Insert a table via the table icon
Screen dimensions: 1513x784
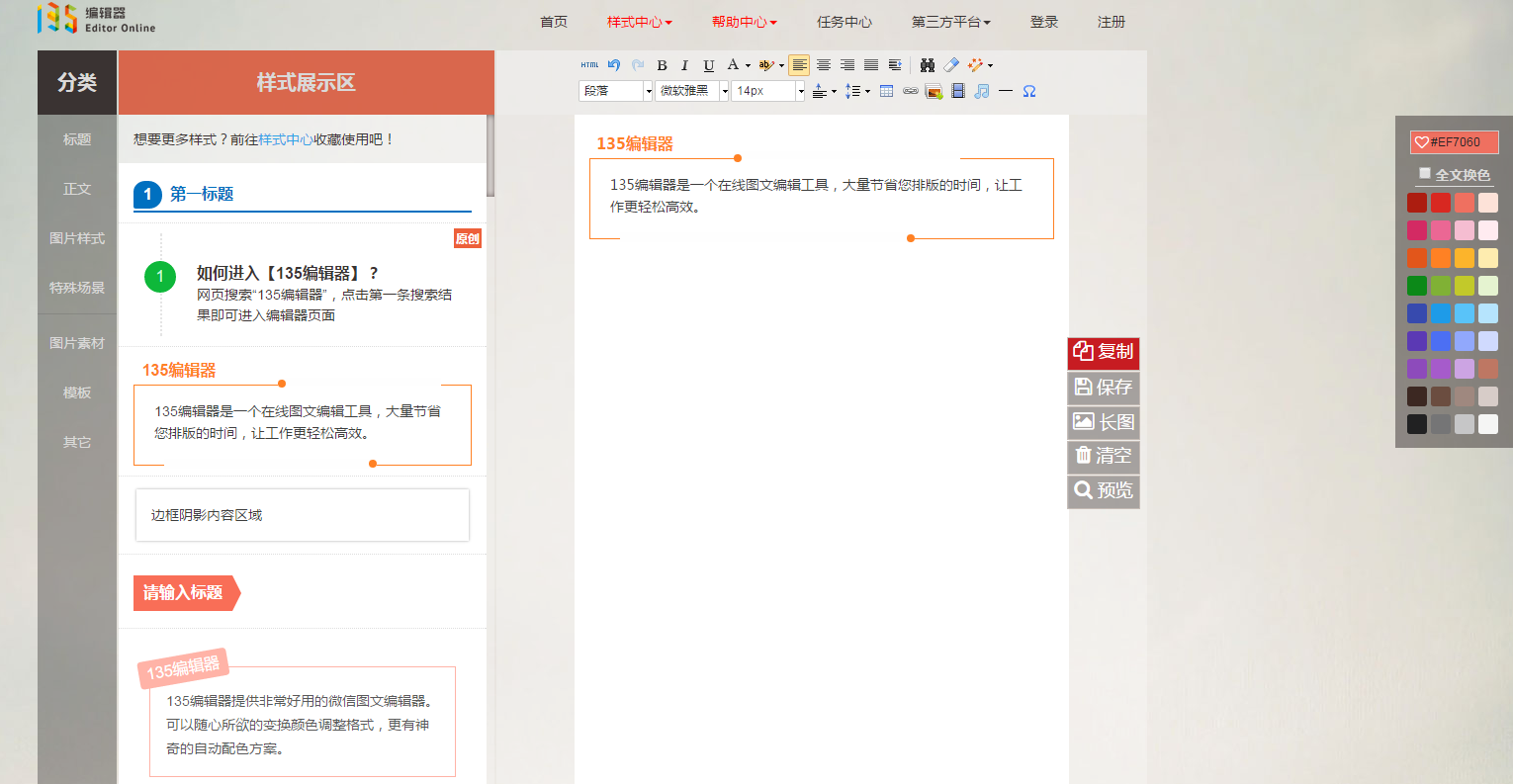pyautogui.click(x=886, y=90)
